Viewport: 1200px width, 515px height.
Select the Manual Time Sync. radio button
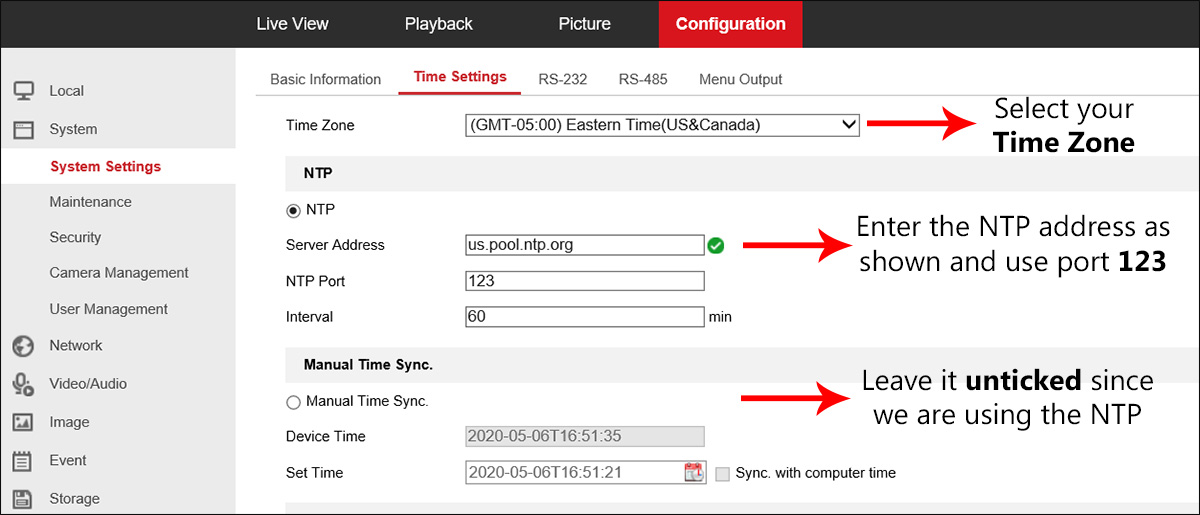tap(294, 402)
